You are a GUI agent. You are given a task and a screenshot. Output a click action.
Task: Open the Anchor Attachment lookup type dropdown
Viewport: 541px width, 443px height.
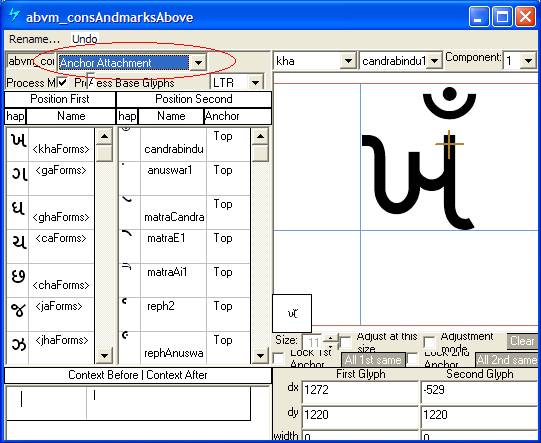click(x=198, y=63)
